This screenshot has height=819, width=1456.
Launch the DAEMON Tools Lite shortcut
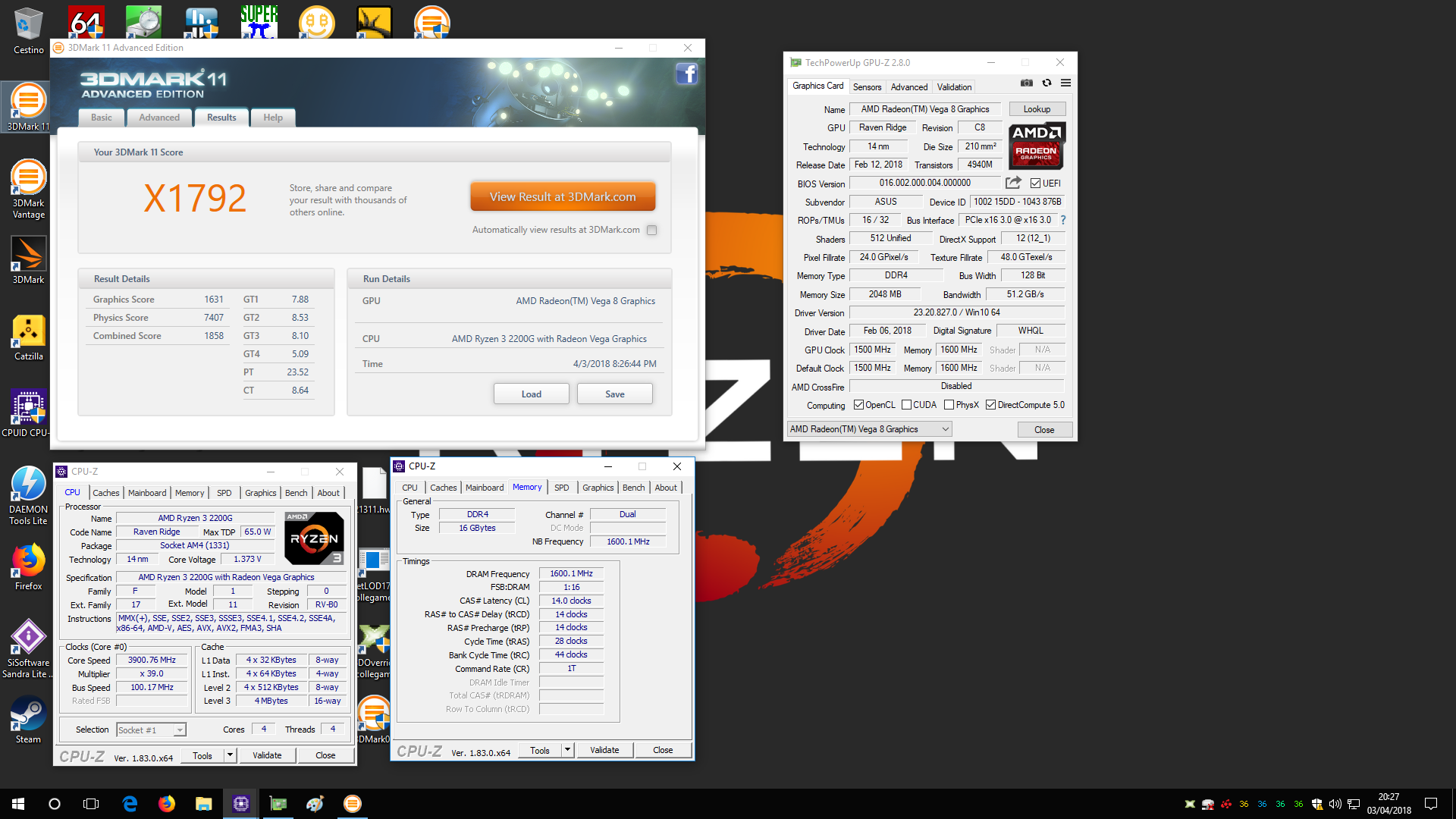click(x=28, y=495)
